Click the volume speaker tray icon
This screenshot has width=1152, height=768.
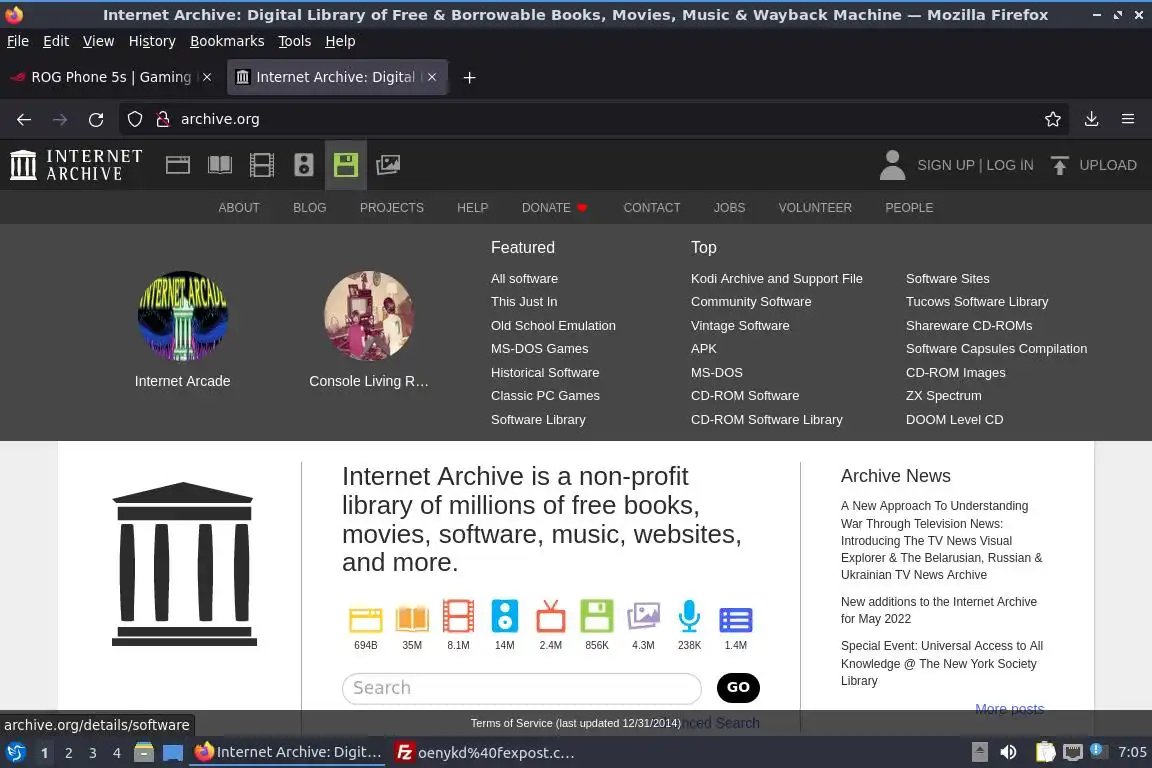pyautogui.click(x=1009, y=753)
